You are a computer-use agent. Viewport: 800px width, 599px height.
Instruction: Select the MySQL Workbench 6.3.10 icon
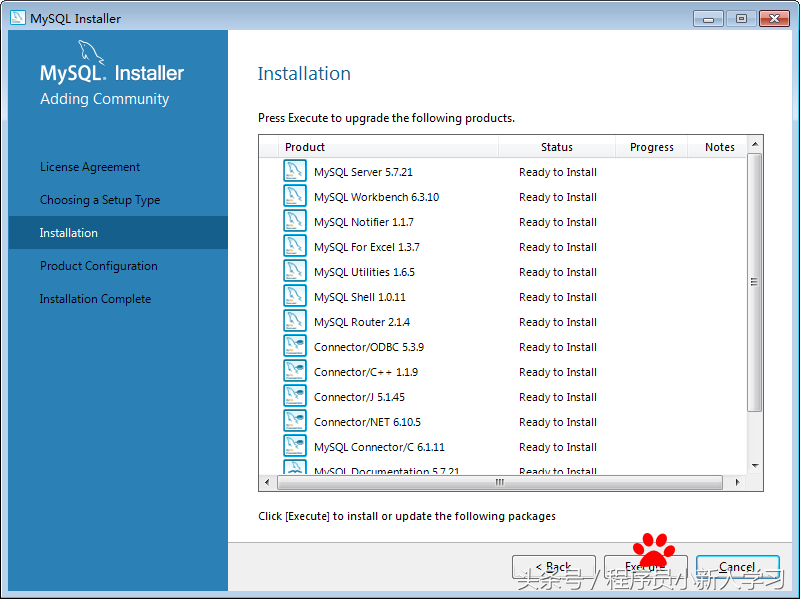[294, 195]
